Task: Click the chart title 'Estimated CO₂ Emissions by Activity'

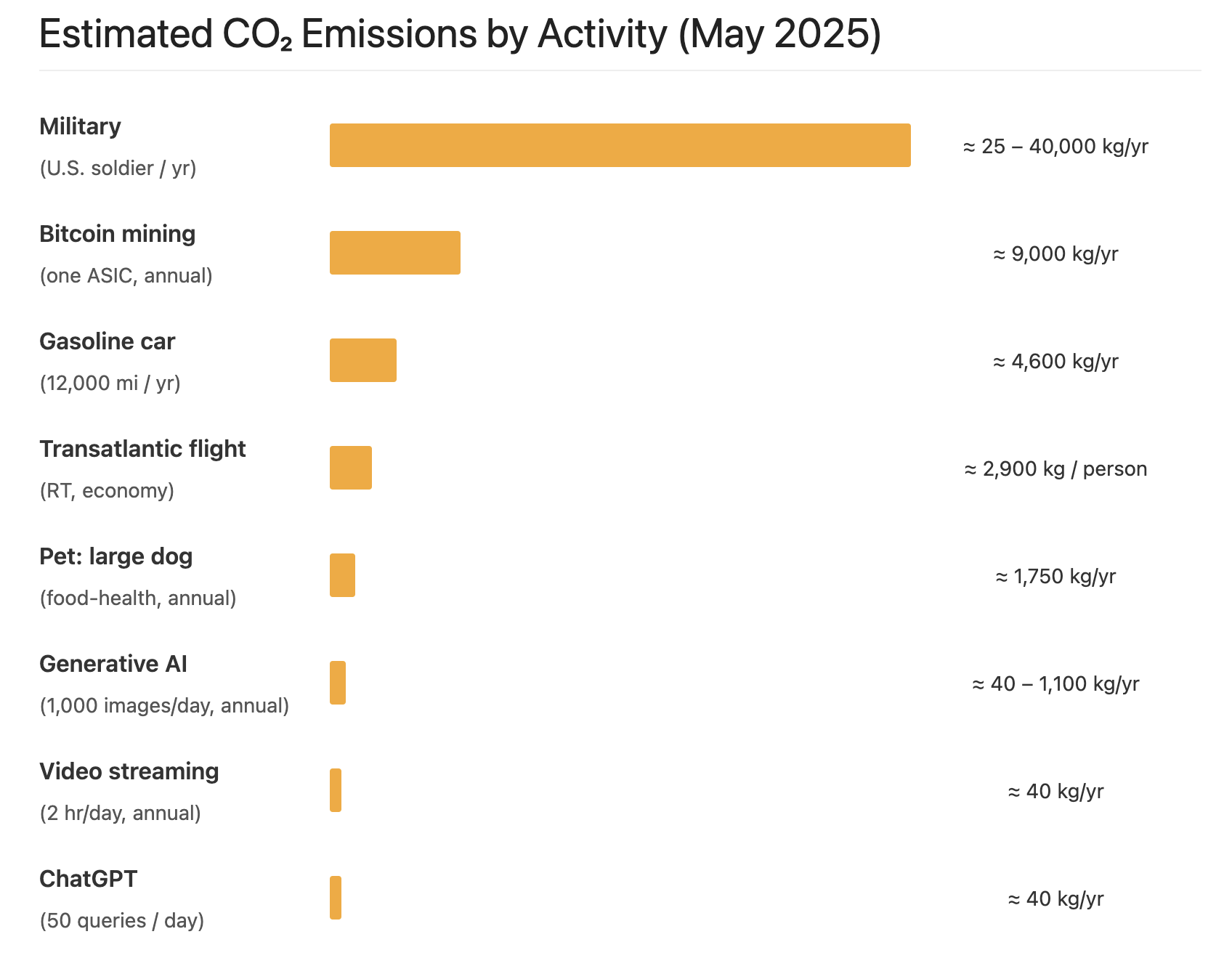Action: (x=459, y=34)
